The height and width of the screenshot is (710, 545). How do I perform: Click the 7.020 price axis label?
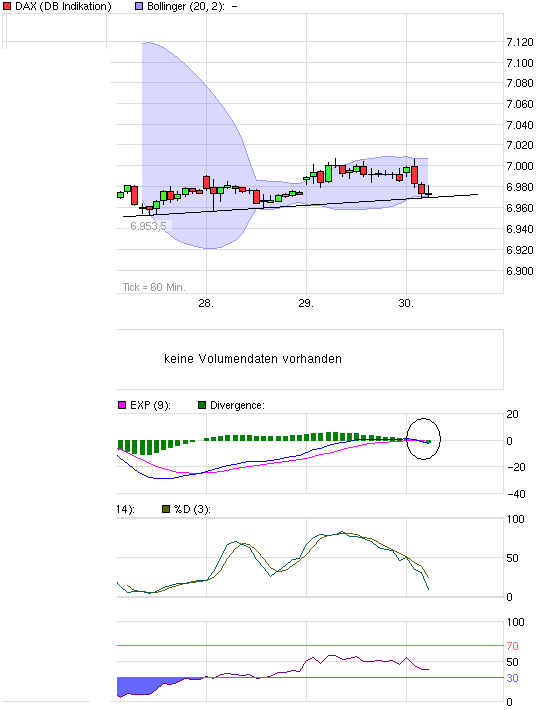click(520, 145)
